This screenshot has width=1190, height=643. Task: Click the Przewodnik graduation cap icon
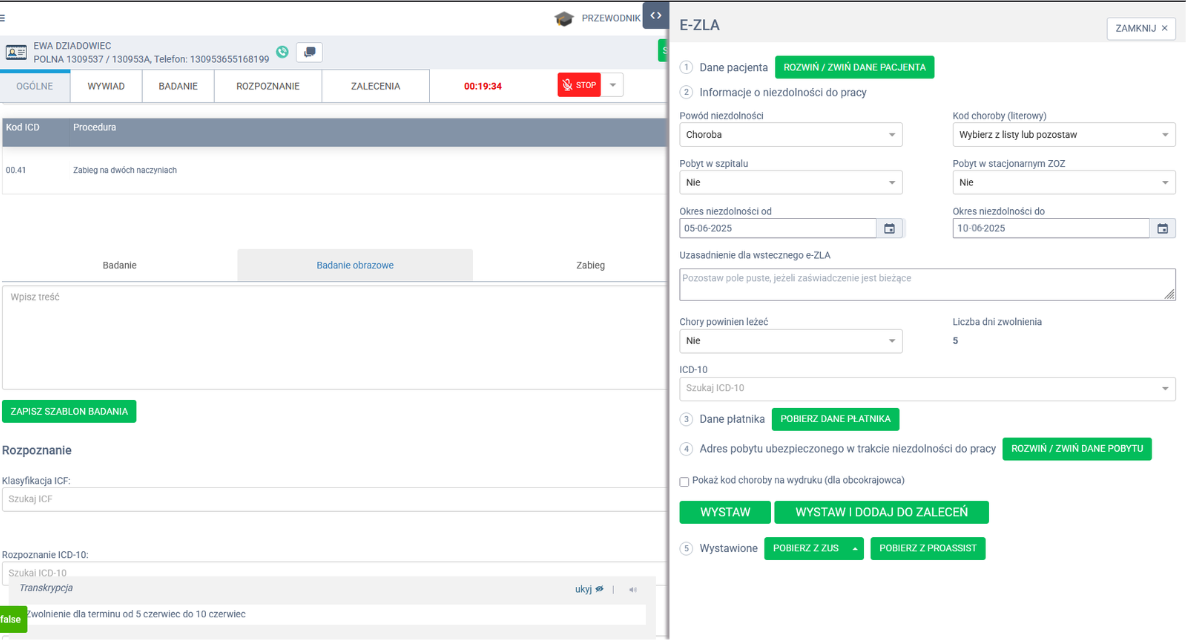[565, 18]
